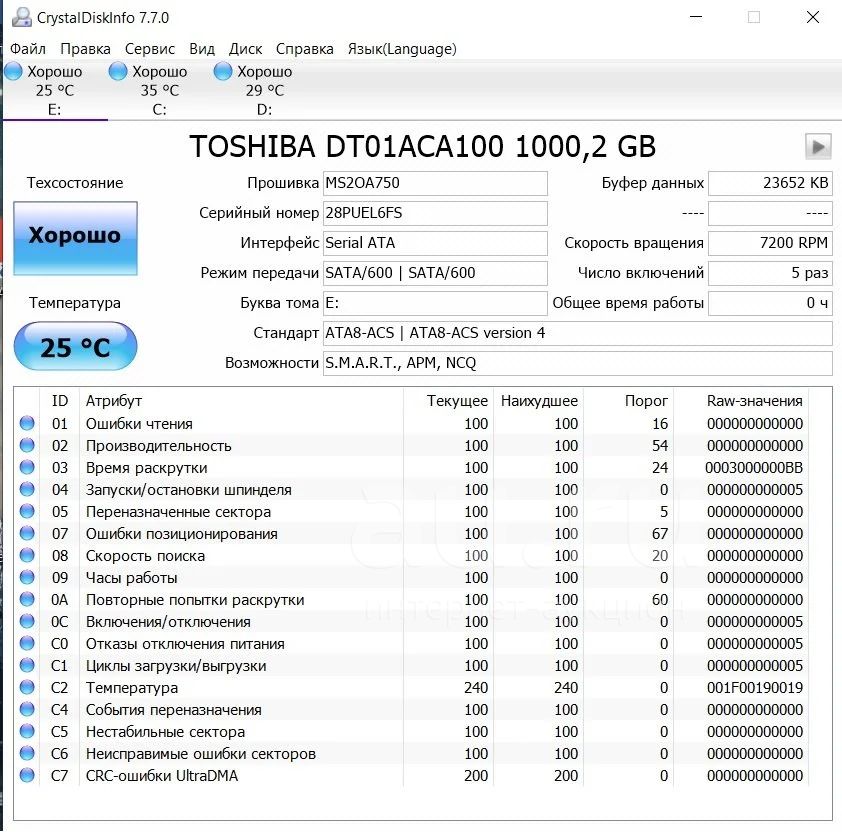
Task: Click the serial number field 28PUEL6FS
Action: tap(435, 213)
